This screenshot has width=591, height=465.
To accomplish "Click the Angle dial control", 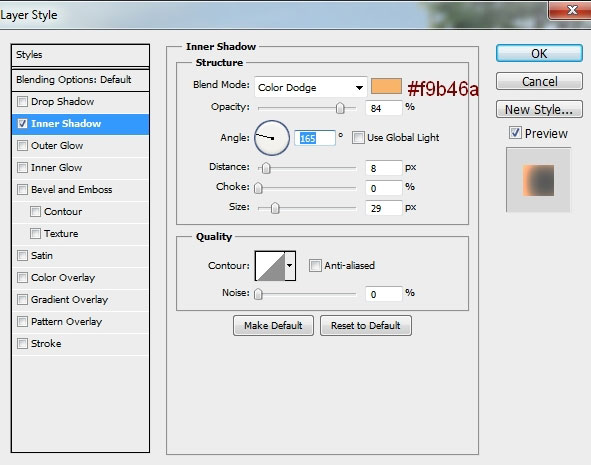I will click(x=272, y=138).
